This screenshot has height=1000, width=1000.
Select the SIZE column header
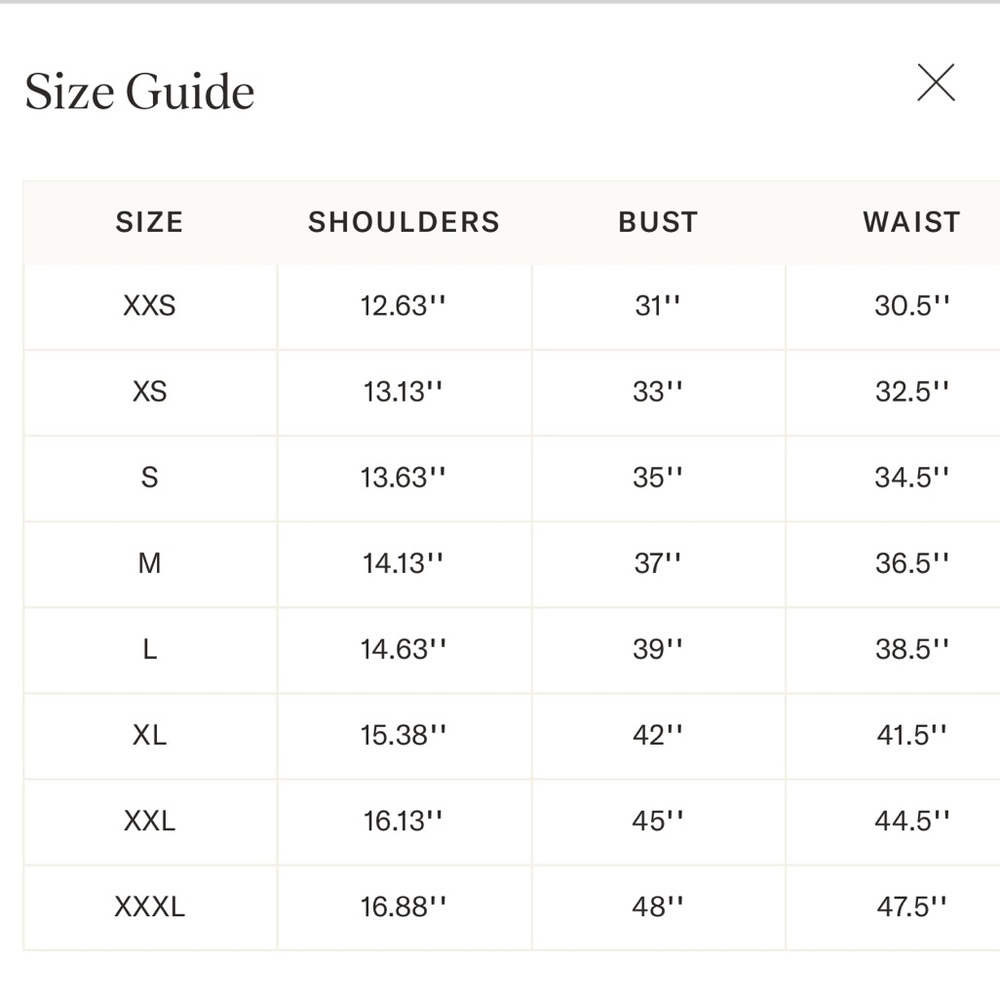pyautogui.click(x=150, y=222)
